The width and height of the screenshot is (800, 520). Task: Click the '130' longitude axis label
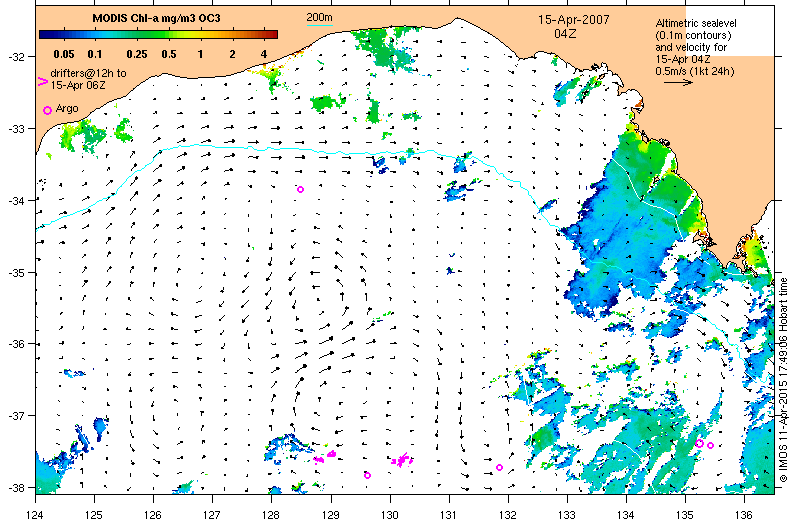click(390, 514)
